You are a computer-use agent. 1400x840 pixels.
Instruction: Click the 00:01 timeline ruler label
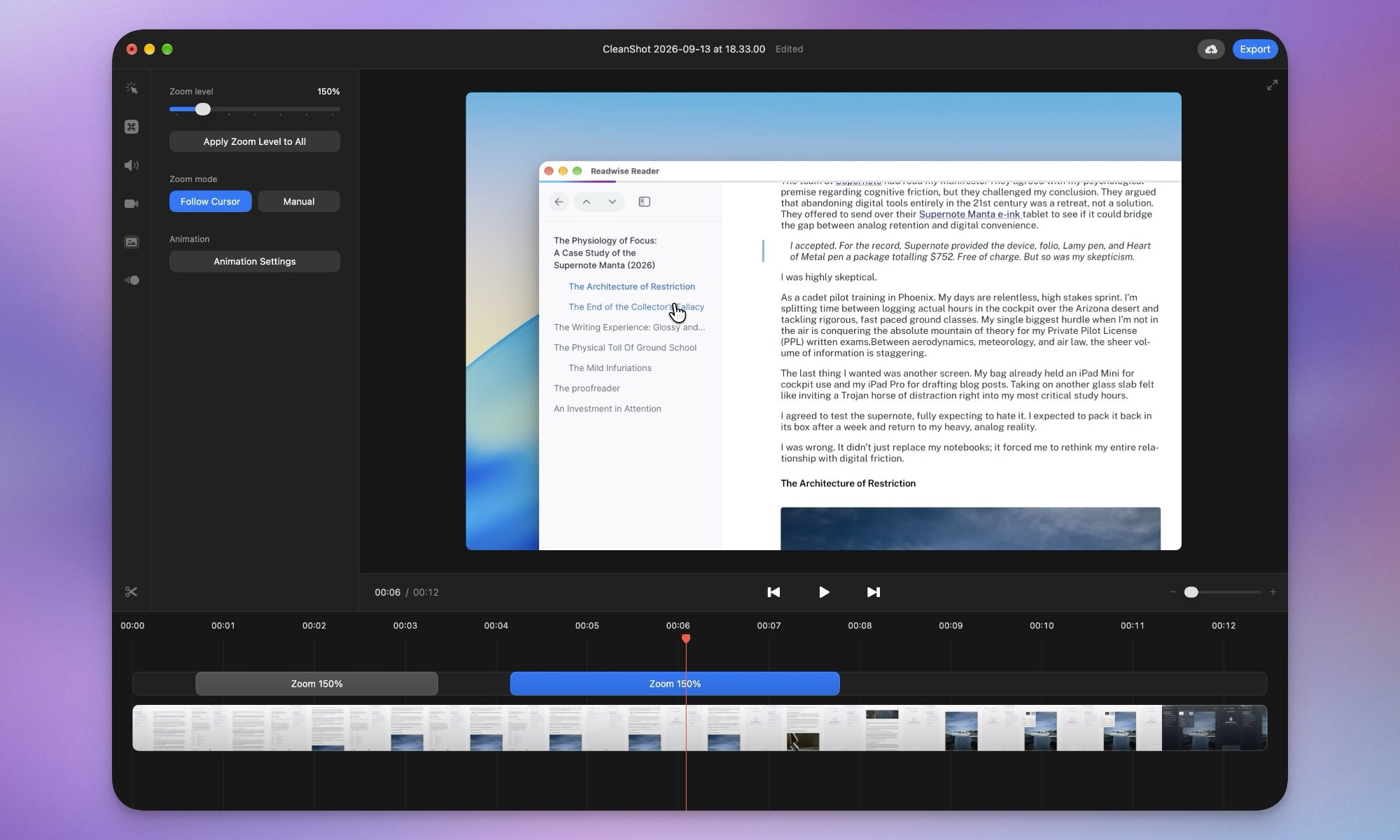point(223,626)
